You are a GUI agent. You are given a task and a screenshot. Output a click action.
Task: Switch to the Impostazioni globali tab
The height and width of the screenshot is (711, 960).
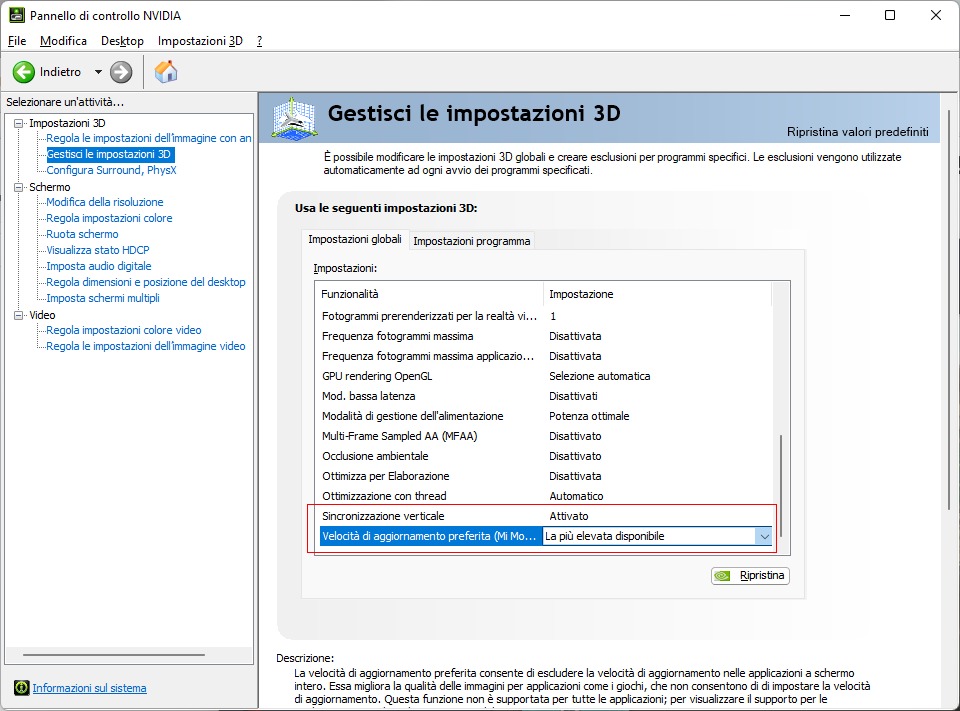355,239
